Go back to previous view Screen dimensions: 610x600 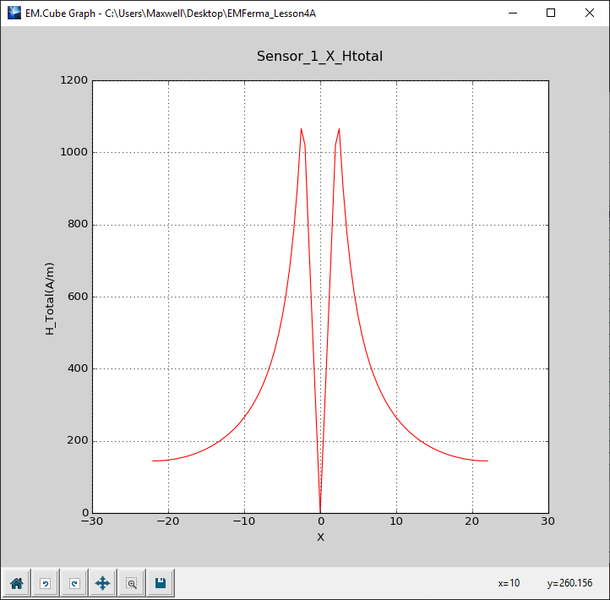coord(45,582)
